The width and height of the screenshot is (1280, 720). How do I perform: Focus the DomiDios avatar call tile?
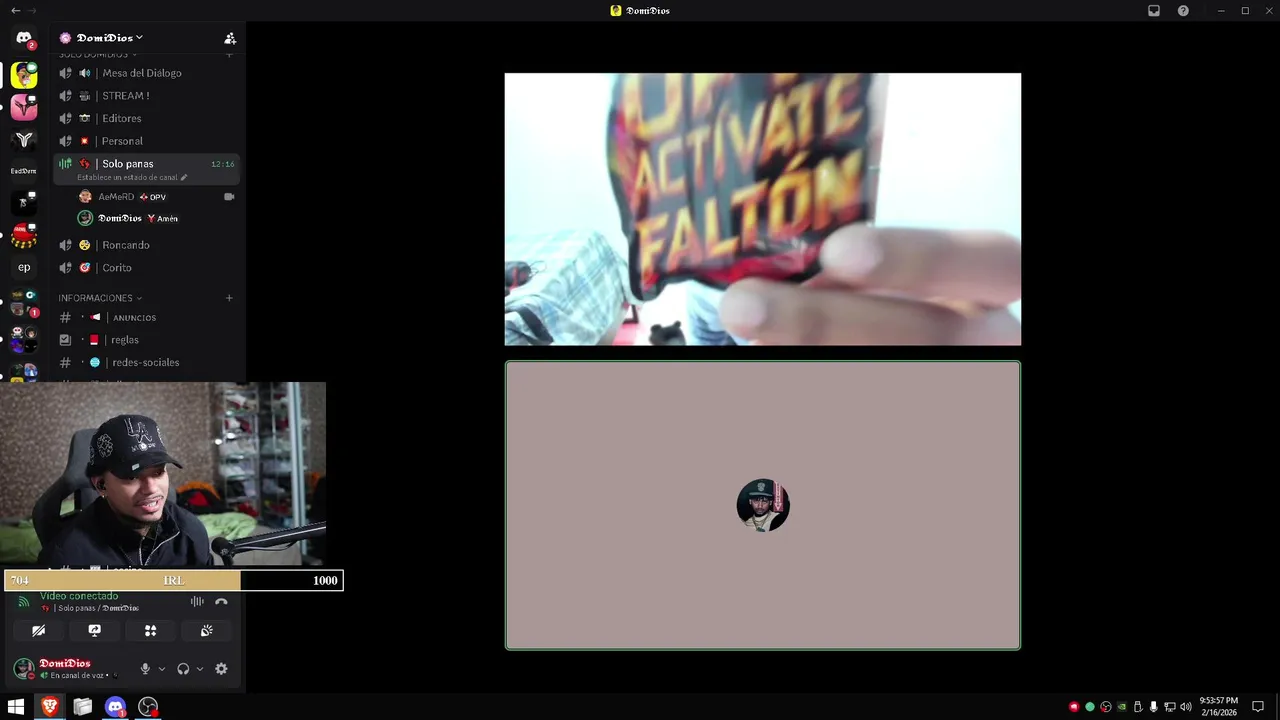click(x=763, y=505)
